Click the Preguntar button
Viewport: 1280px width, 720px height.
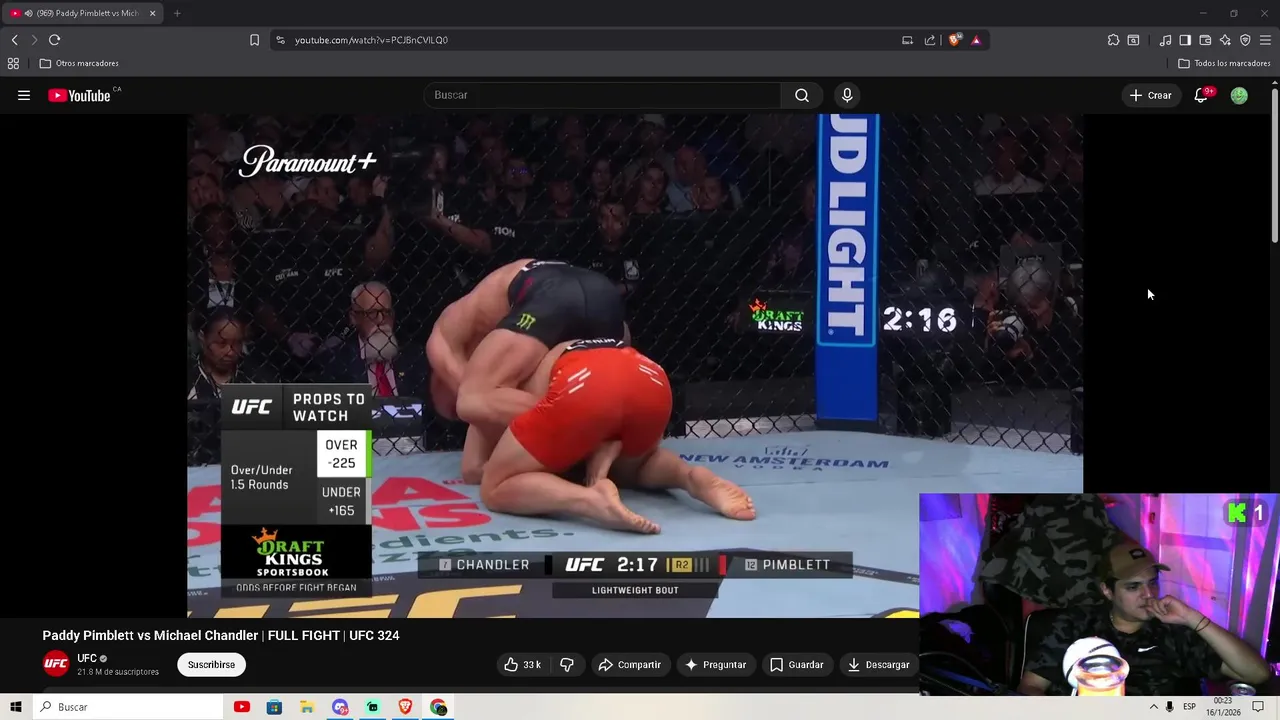(715, 664)
